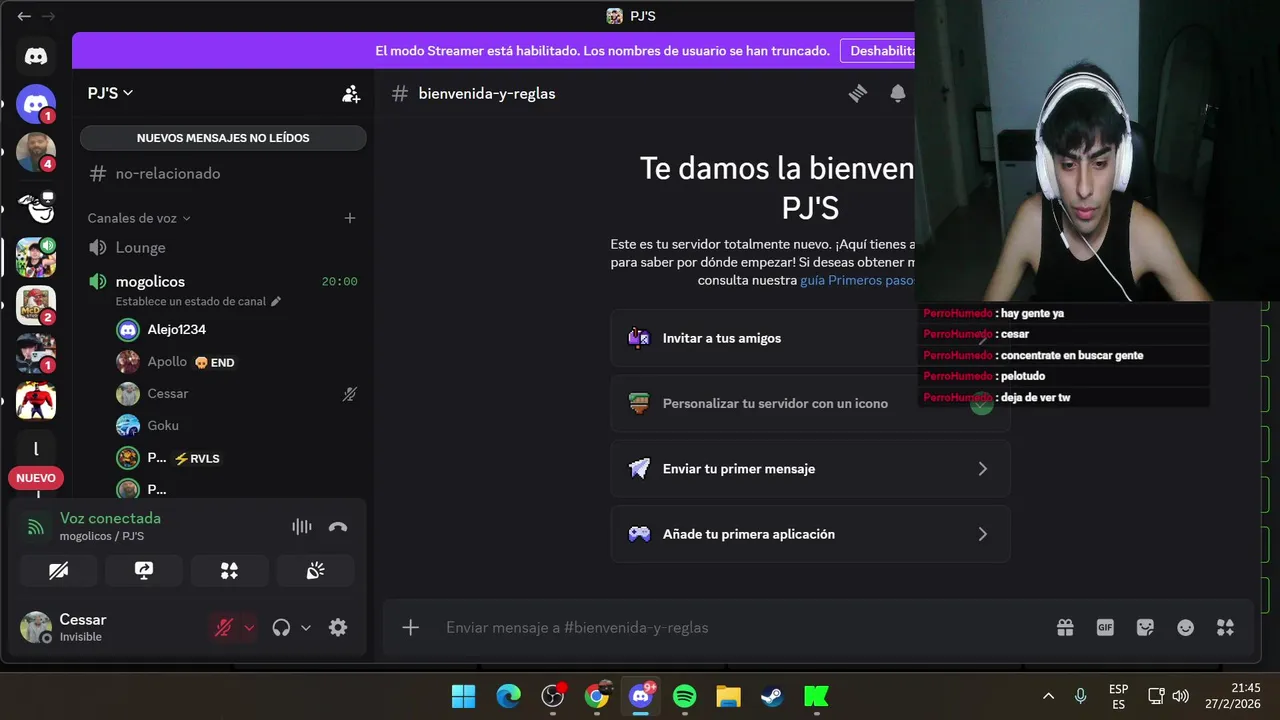Open Discord direct messages home icon
This screenshot has height=720, width=1280.
[36, 56]
